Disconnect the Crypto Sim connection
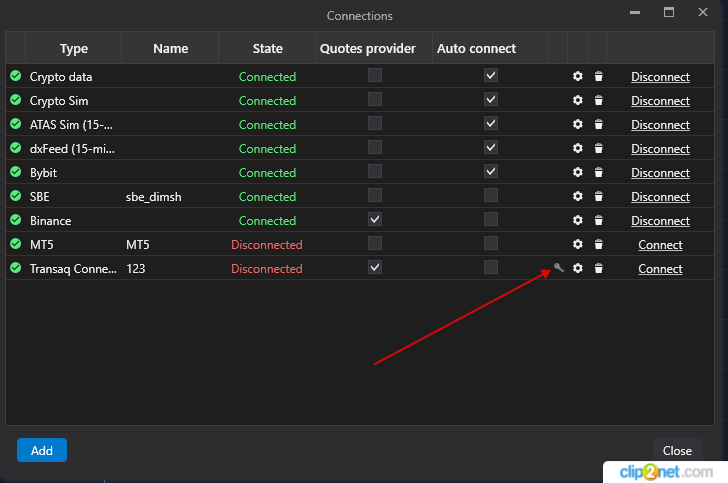Viewport: 728px width, 483px height. (x=660, y=101)
